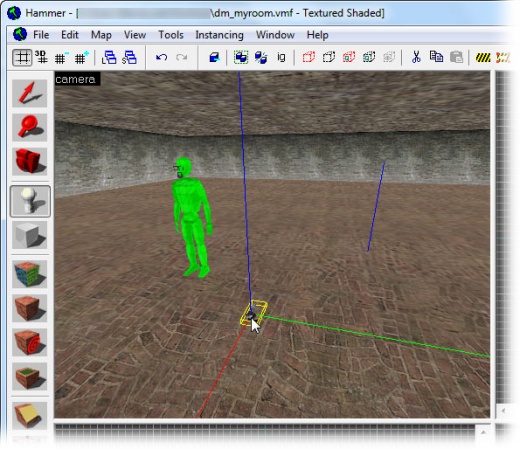
Task: Toggle the ig ignore-groups button
Action: coord(281,57)
